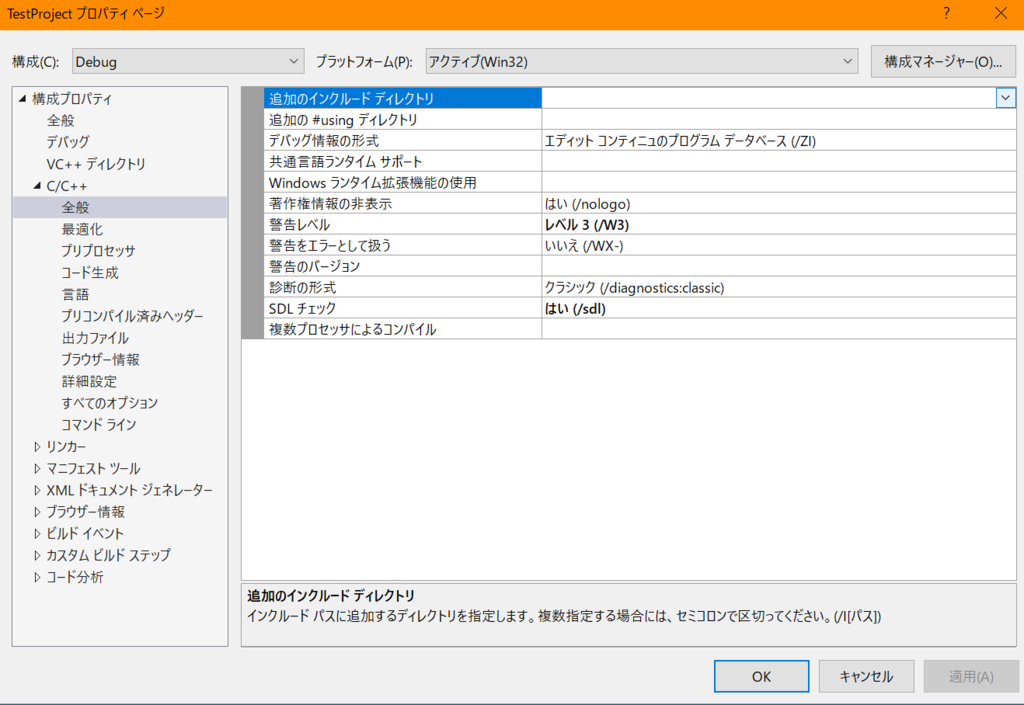Select the 警告をエラーとして扱う row
Image resolution: width=1024 pixels, height=705 pixels.
tap(640, 245)
